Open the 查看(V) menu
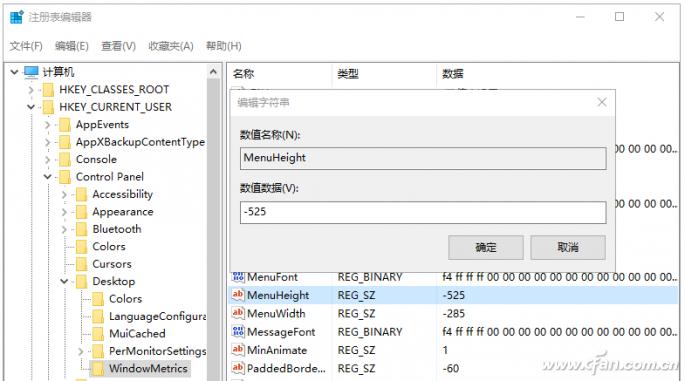 coord(118,46)
